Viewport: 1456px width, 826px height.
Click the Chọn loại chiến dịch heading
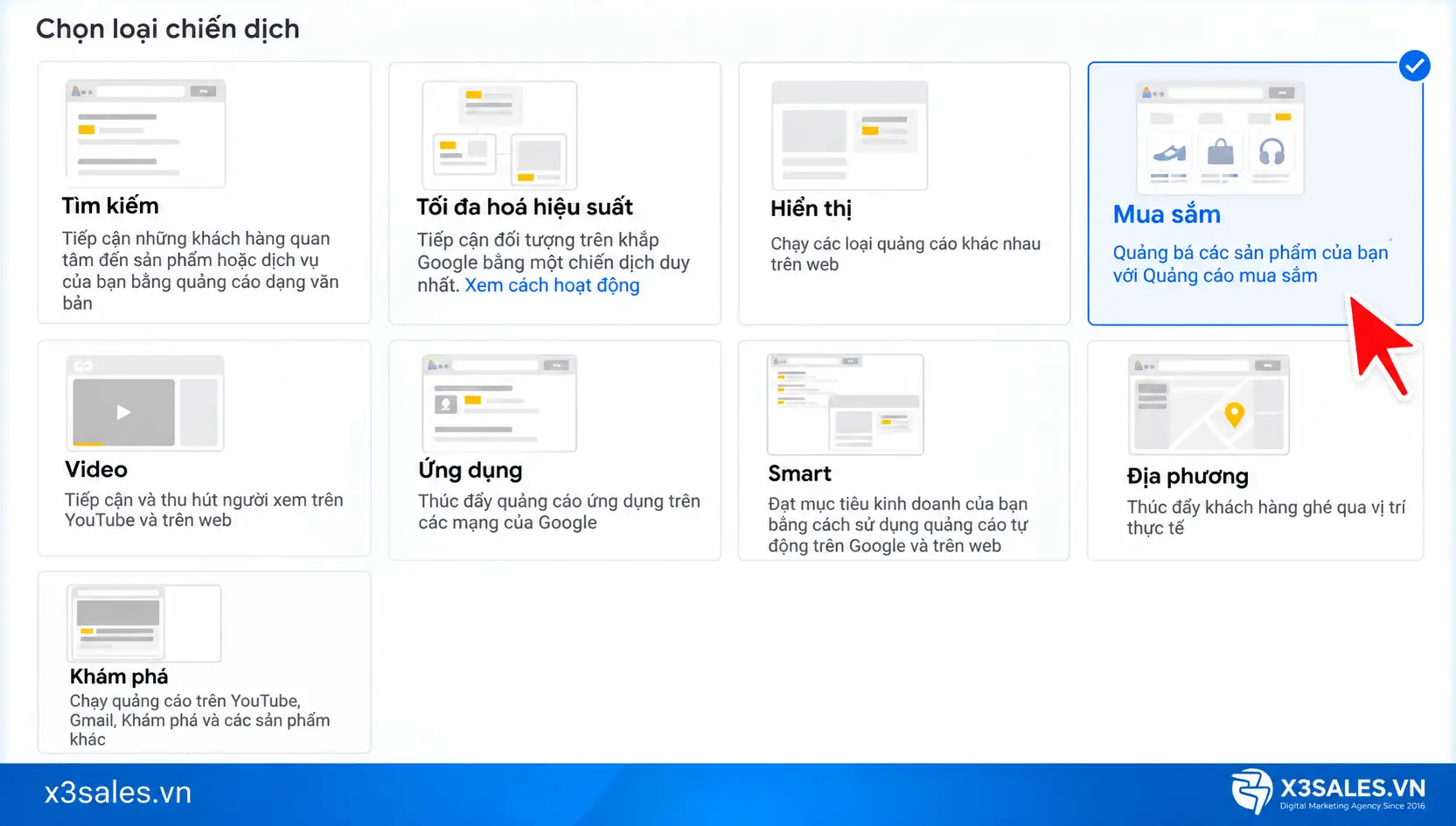point(168,29)
